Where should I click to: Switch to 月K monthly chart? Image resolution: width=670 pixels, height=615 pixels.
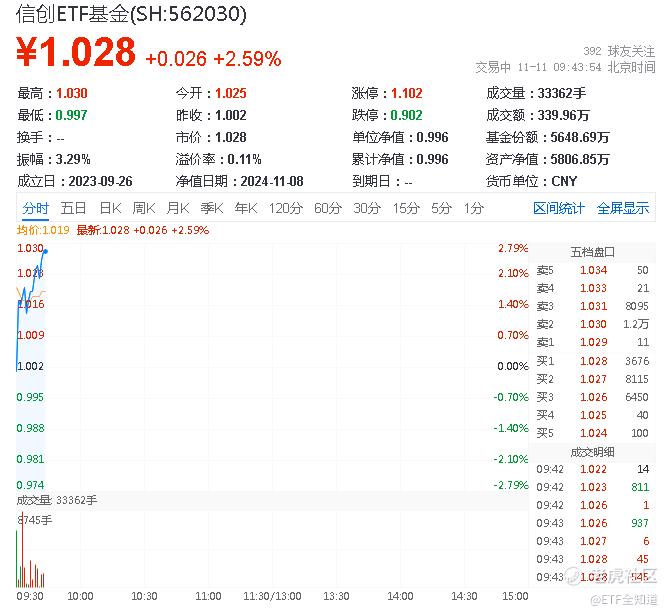178,208
